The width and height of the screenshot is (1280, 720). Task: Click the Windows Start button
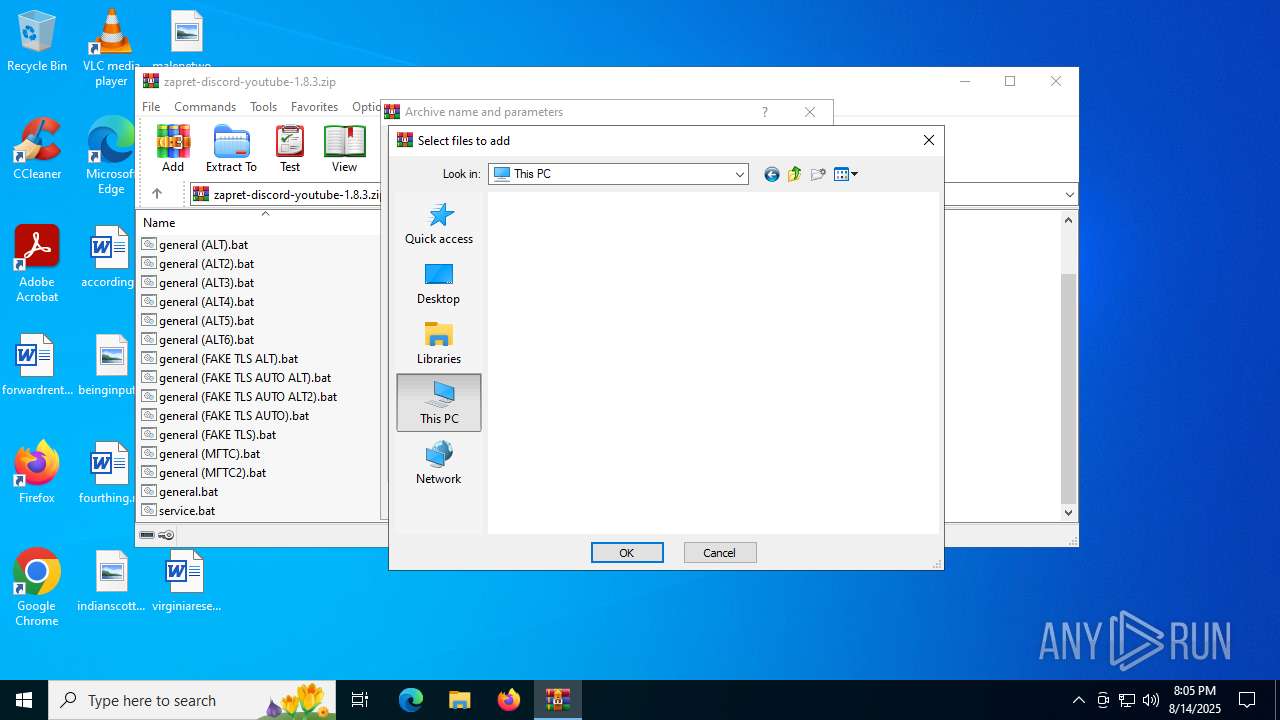[24, 700]
